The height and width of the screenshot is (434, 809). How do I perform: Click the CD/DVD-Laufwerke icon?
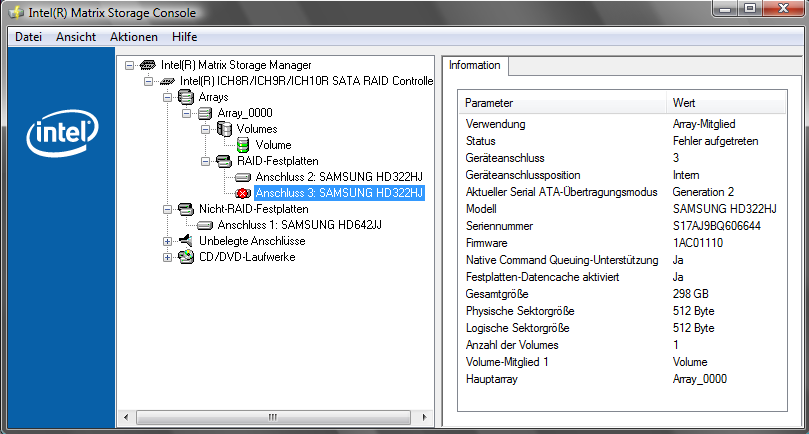186,256
